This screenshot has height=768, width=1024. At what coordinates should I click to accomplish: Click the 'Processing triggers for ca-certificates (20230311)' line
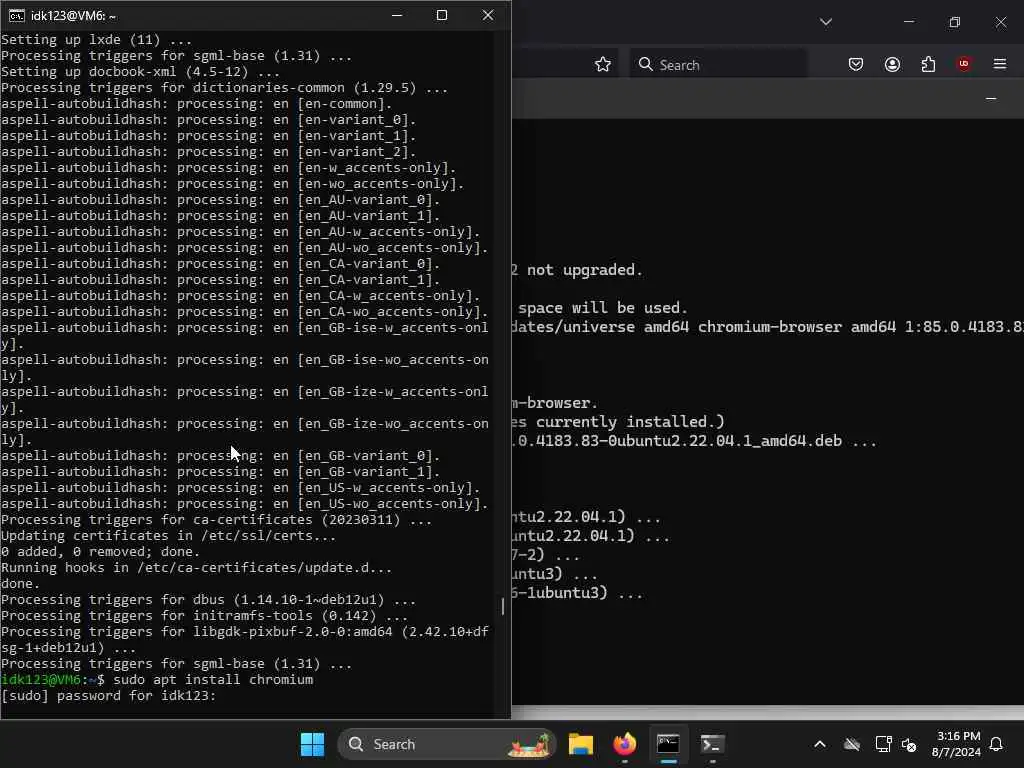click(217, 520)
